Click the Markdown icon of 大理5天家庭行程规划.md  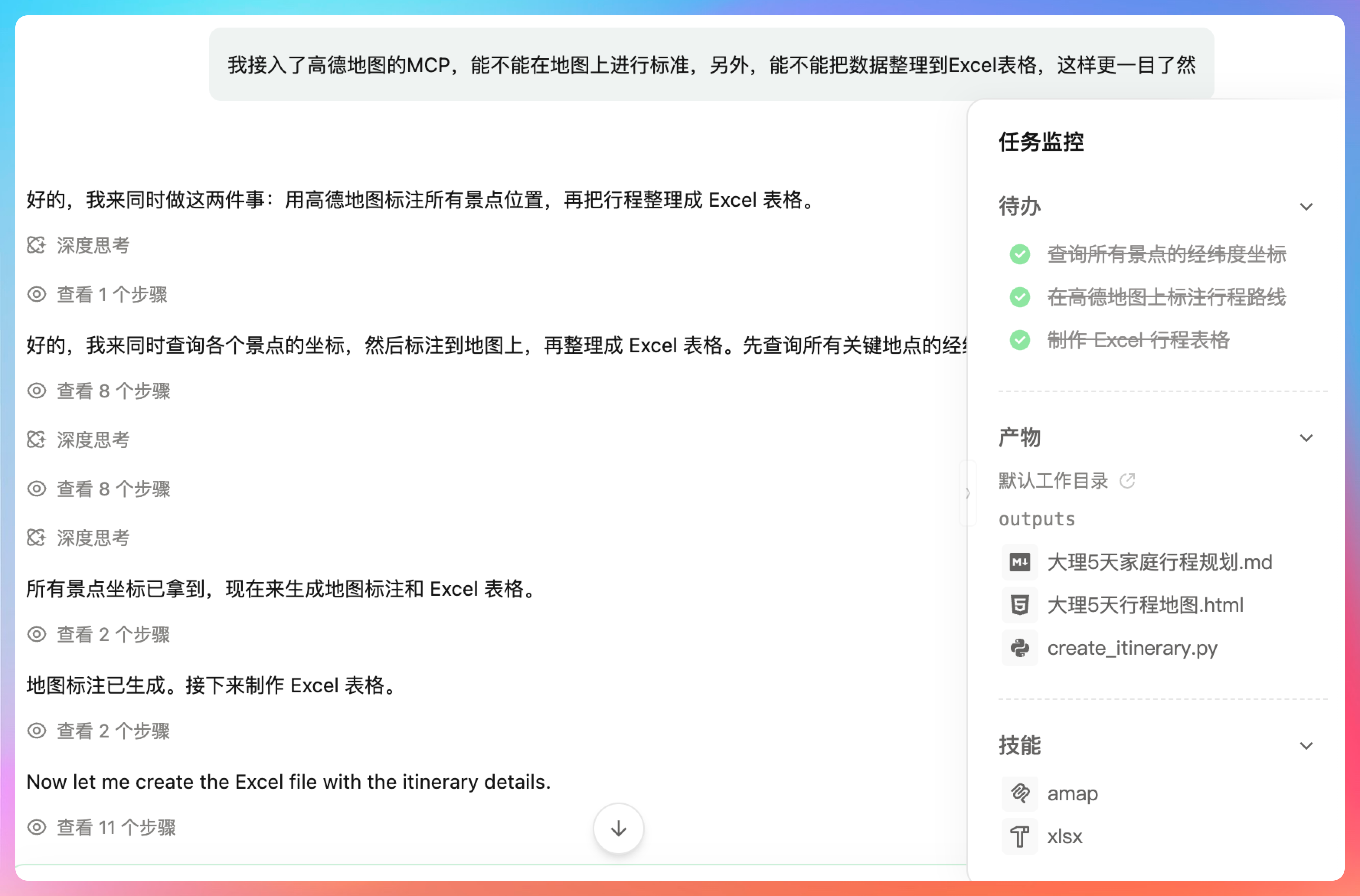1020,562
